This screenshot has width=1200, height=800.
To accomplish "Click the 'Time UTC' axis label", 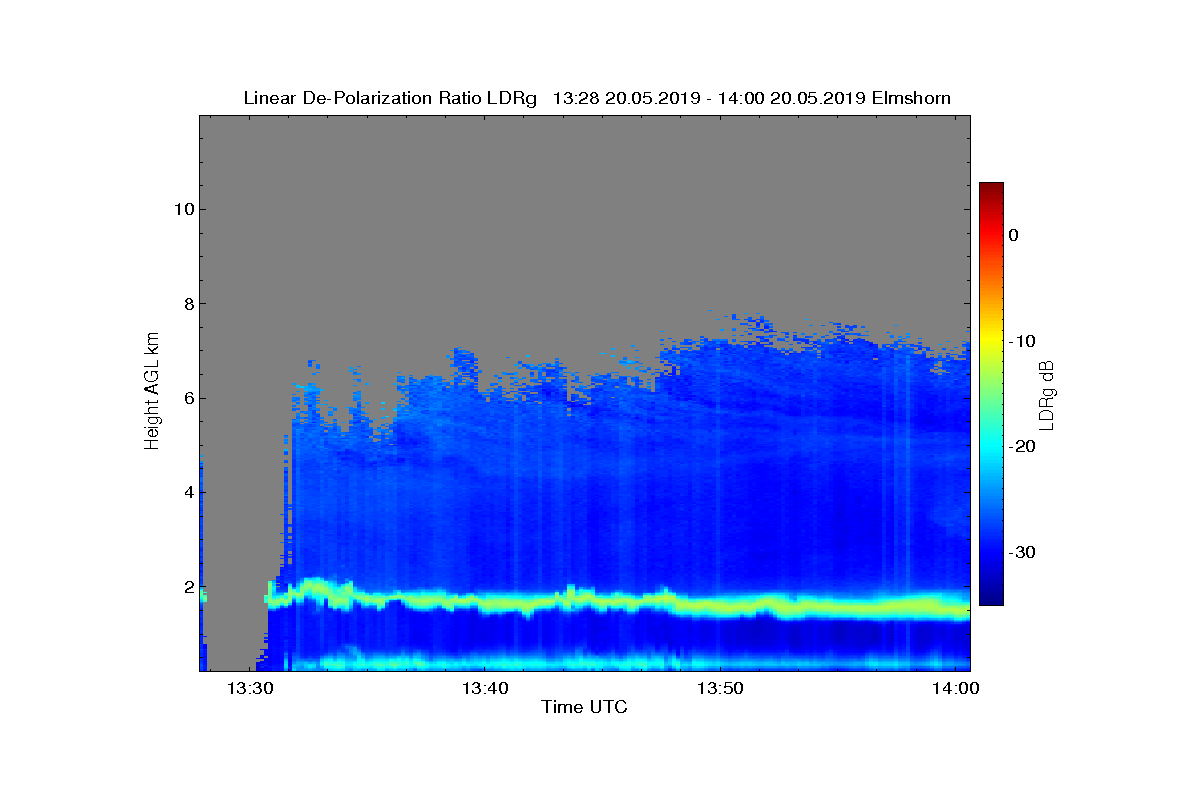I will (585, 707).
